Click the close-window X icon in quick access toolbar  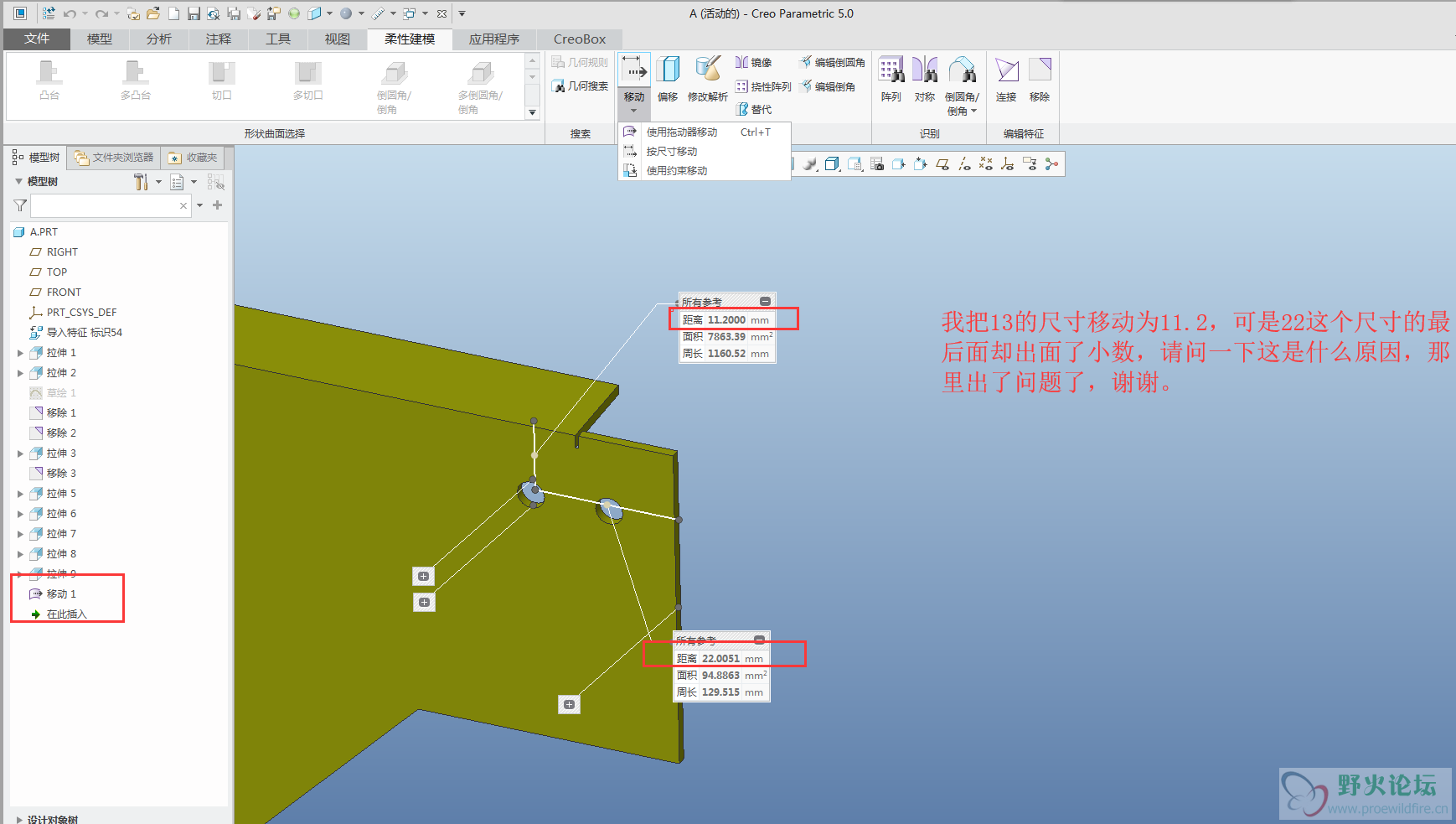441,13
